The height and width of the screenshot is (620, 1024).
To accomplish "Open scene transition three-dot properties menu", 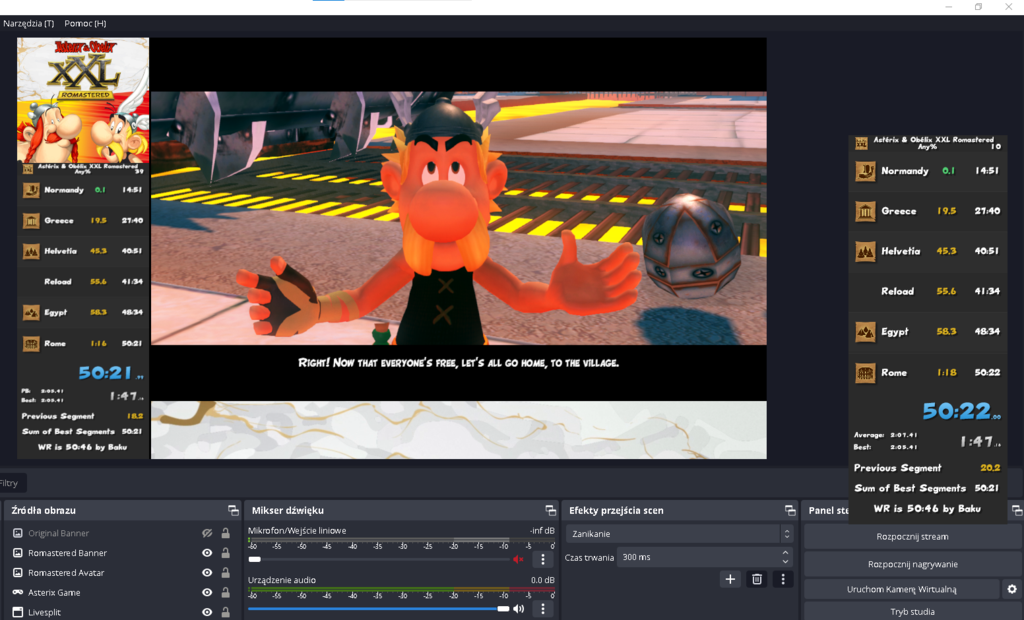I will [x=783, y=579].
